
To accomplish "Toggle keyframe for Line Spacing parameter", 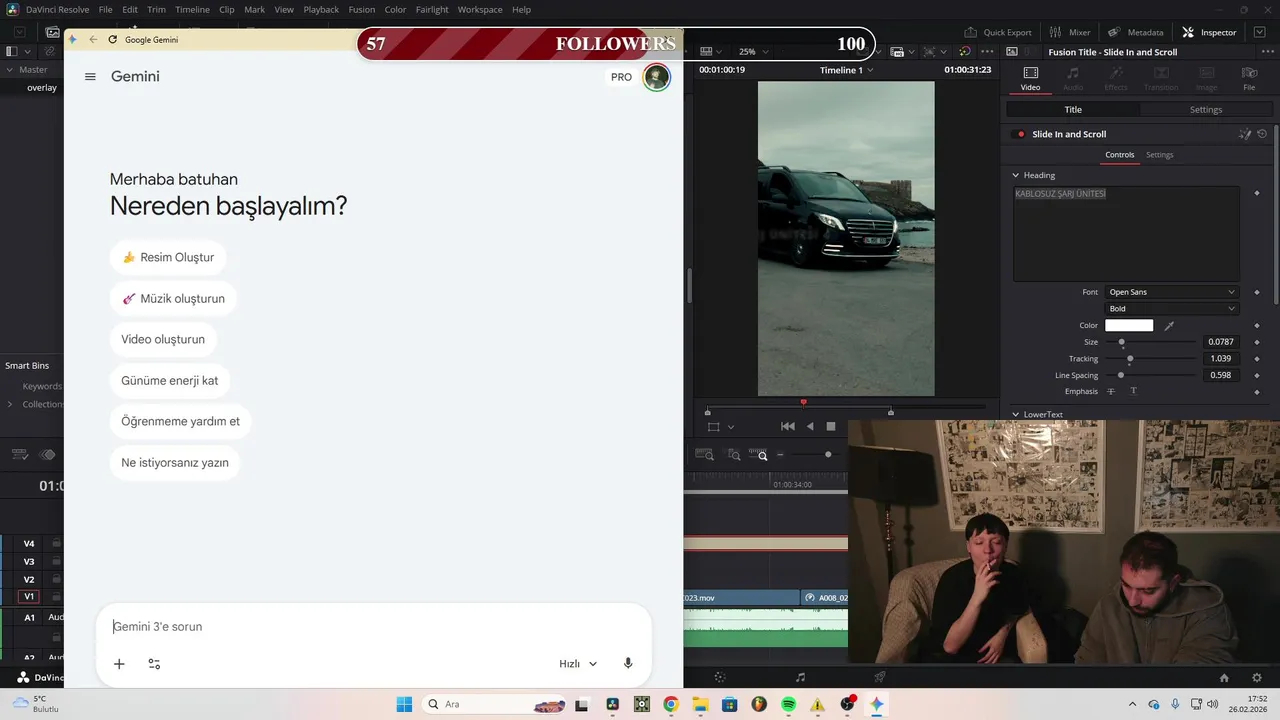I will click(x=1257, y=375).
